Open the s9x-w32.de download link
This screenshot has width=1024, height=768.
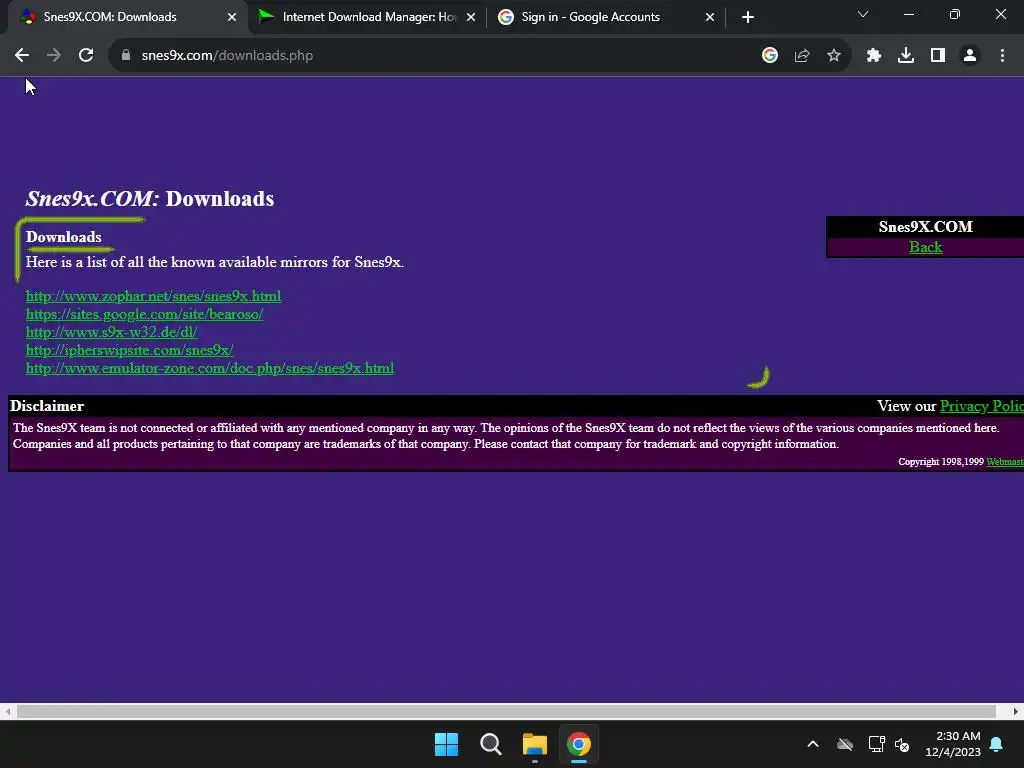(x=111, y=332)
